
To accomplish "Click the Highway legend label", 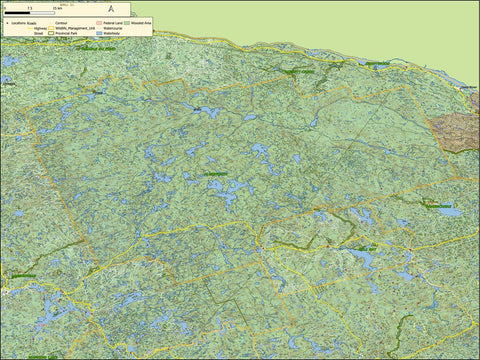I will pos(40,28).
